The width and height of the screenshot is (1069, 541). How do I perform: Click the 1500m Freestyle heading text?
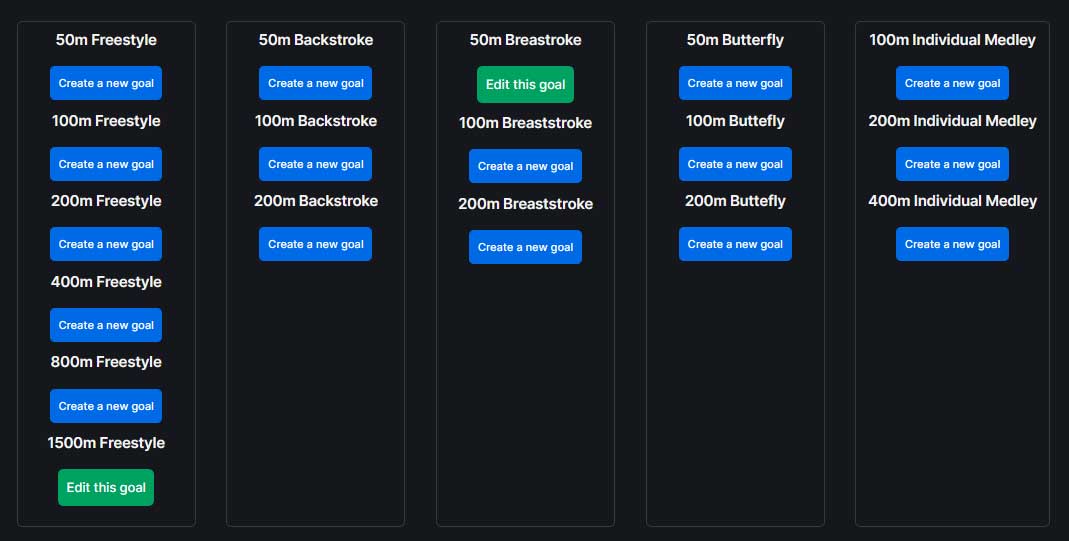[x=106, y=443]
